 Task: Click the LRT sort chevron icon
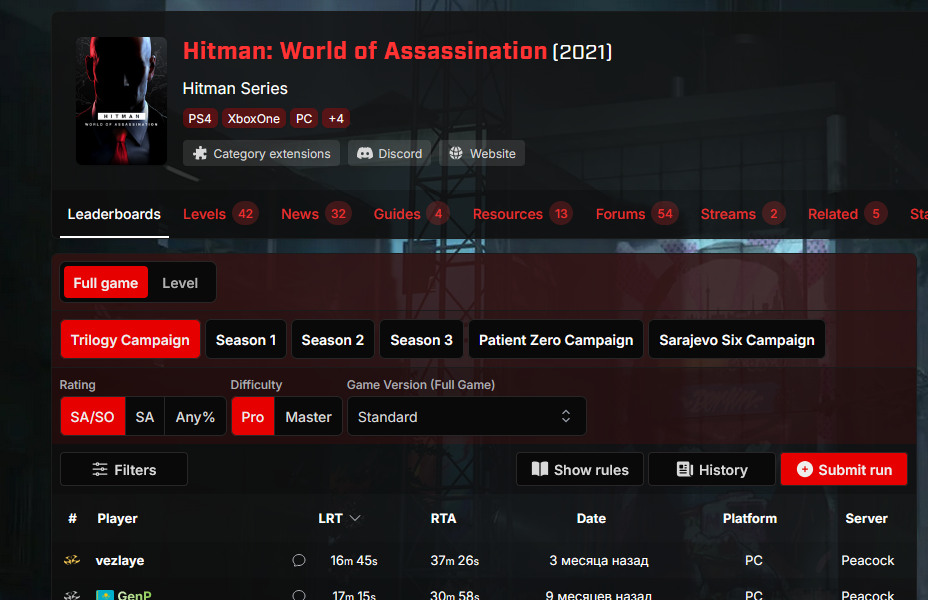point(355,518)
